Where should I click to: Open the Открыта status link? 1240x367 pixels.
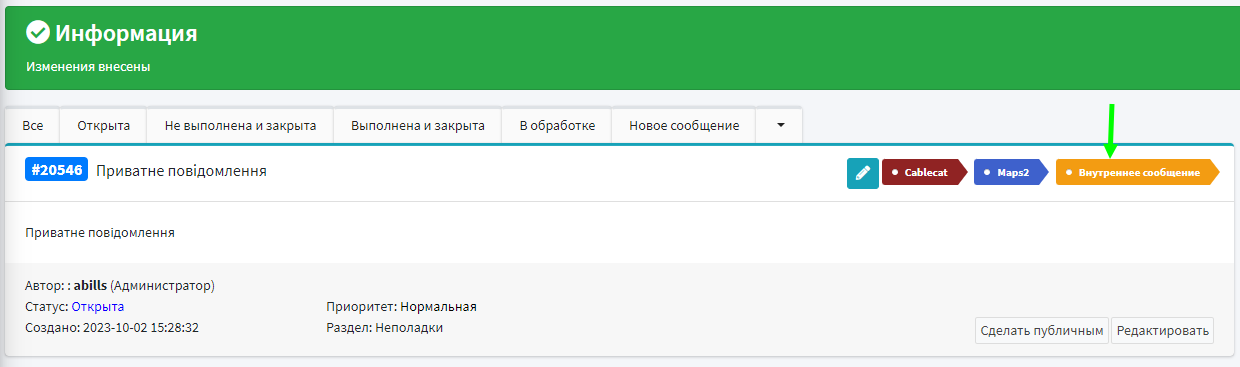point(98,306)
